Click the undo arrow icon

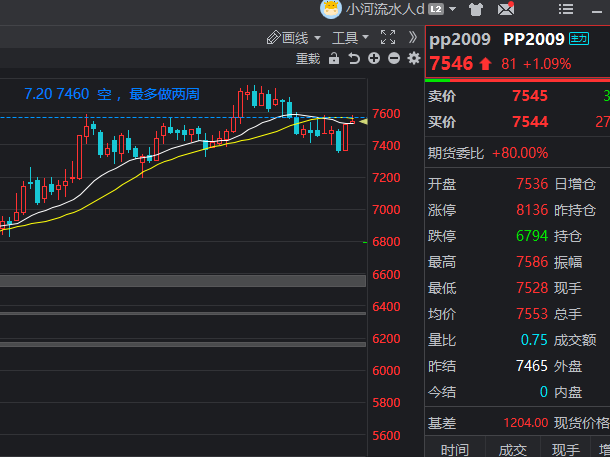pos(354,58)
